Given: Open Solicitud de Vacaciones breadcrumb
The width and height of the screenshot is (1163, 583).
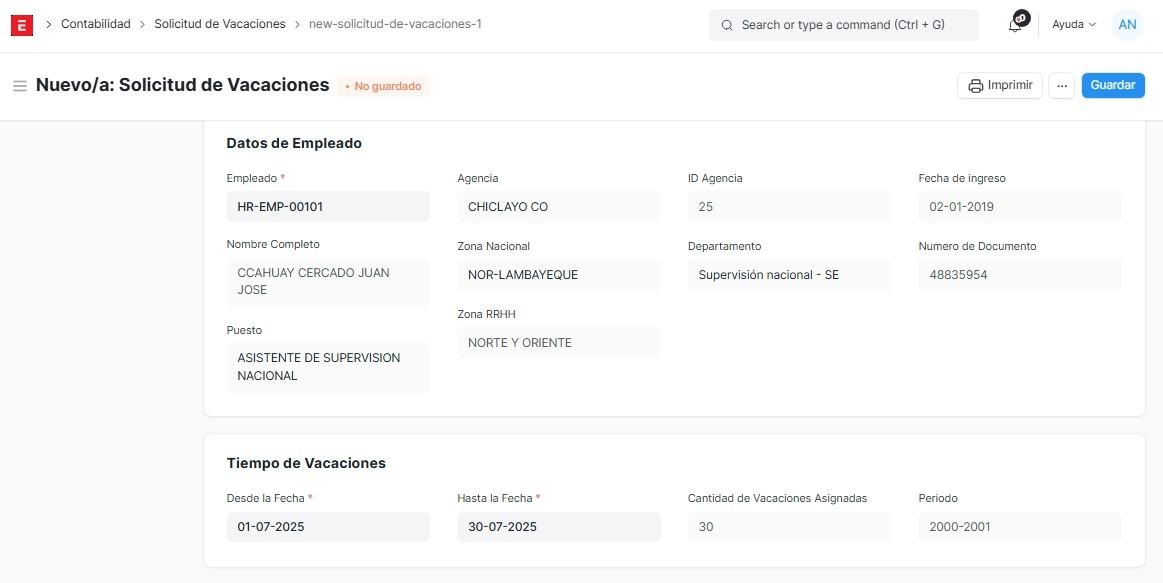Looking at the screenshot, I should coord(219,24).
